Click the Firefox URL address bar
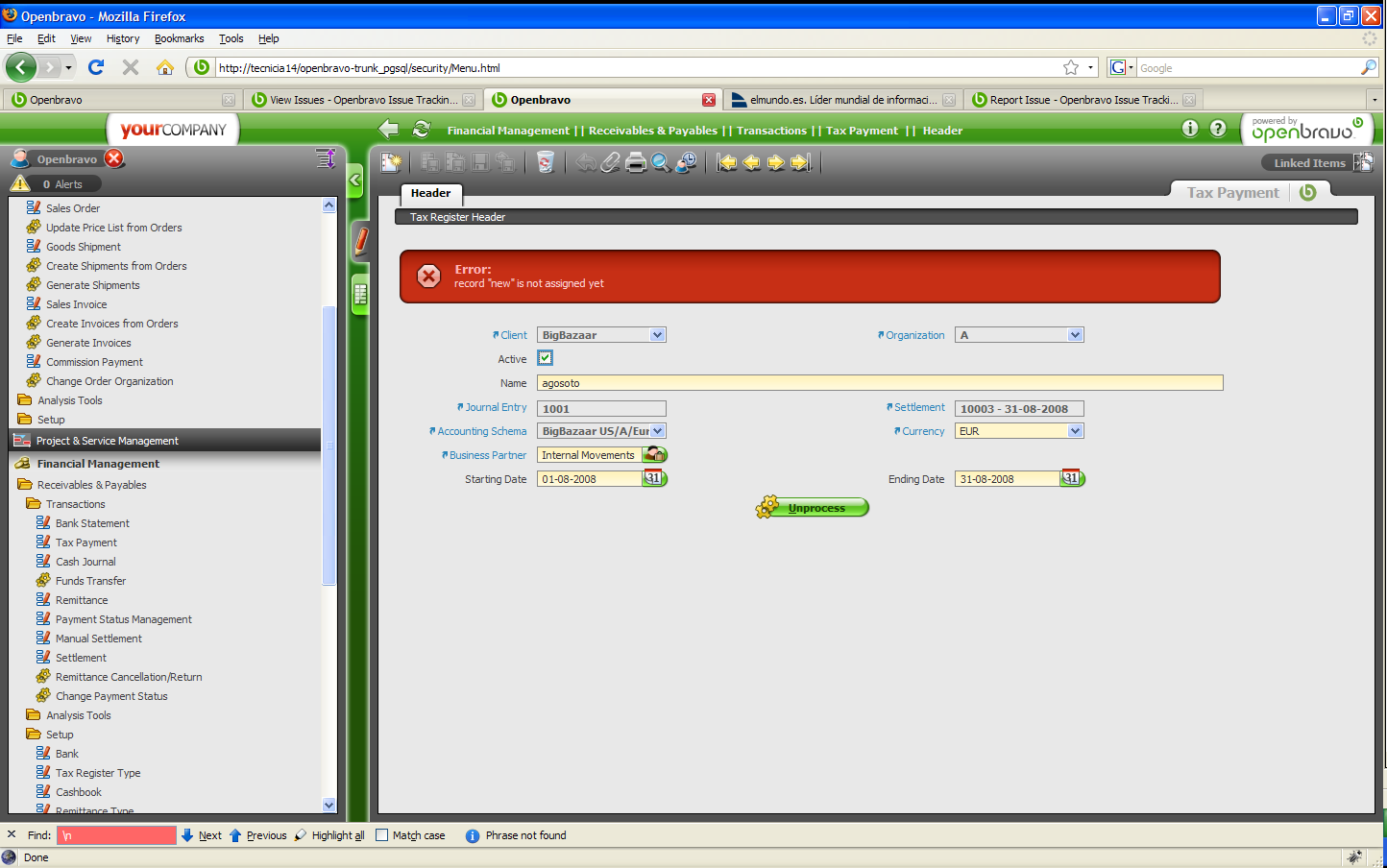The height and width of the screenshot is (868, 1387). tap(636, 67)
